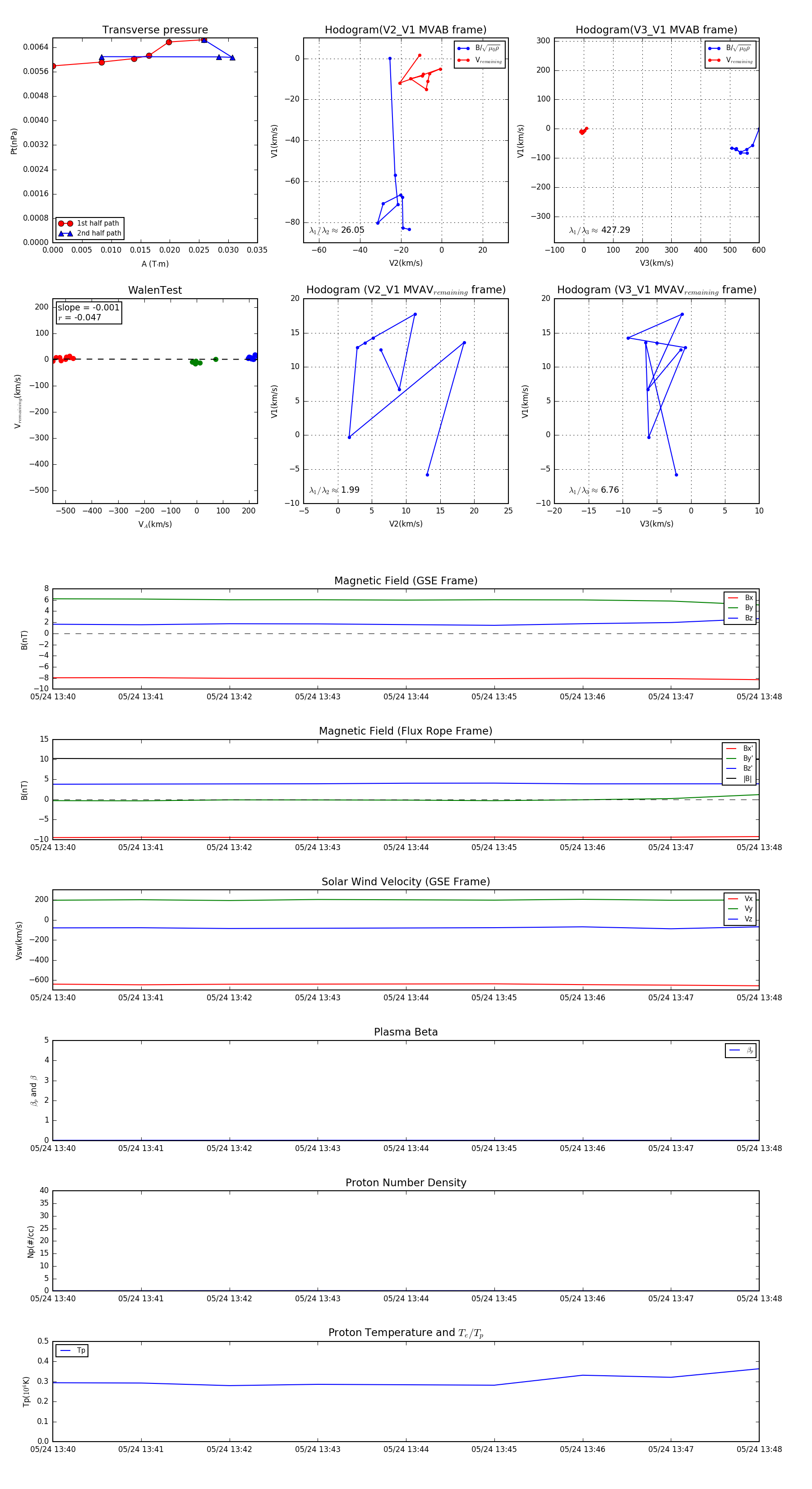This screenshot has width=812, height=1489.
Task: Click the By legend entry in GSE magnetic field
Action: 740,607
